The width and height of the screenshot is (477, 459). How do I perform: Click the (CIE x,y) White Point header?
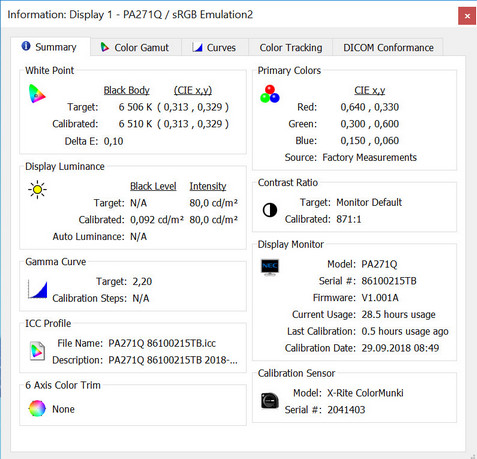[193, 90]
